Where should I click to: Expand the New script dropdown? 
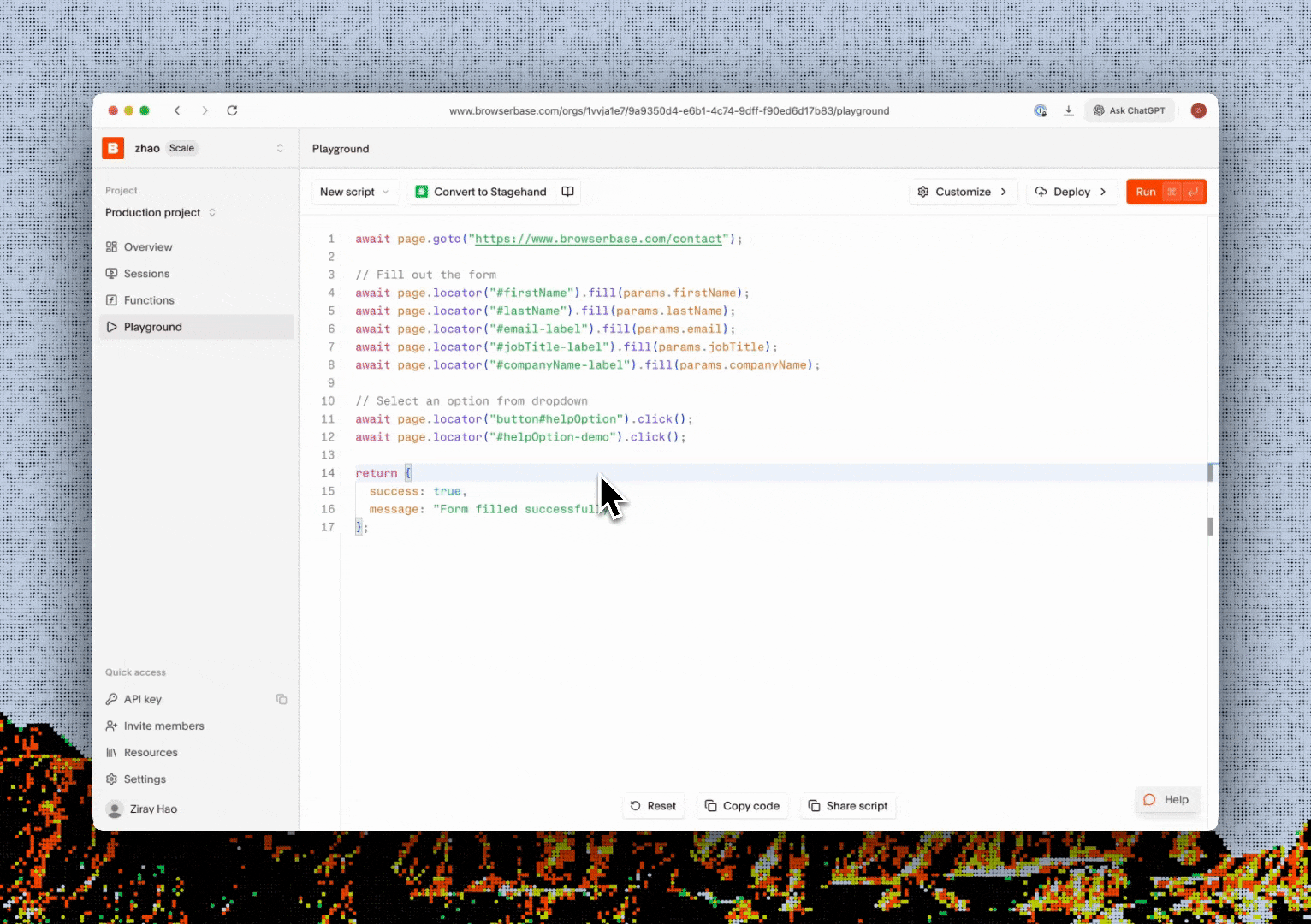tap(354, 192)
